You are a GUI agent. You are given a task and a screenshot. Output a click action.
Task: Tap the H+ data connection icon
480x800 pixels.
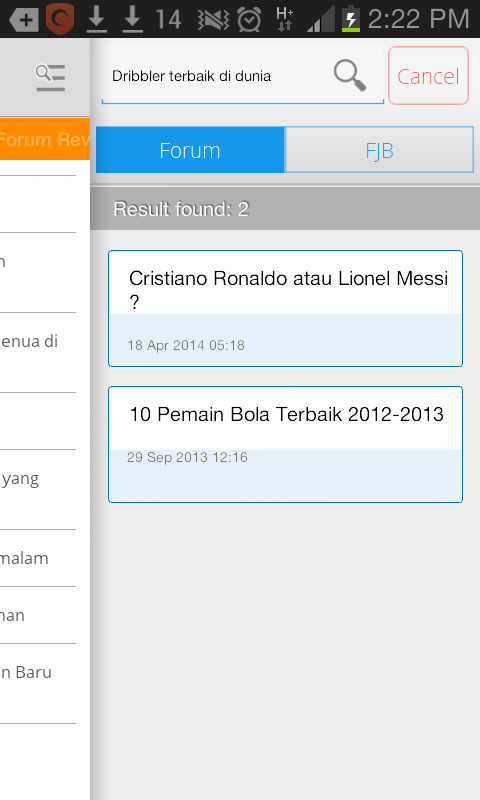click(284, 19)
